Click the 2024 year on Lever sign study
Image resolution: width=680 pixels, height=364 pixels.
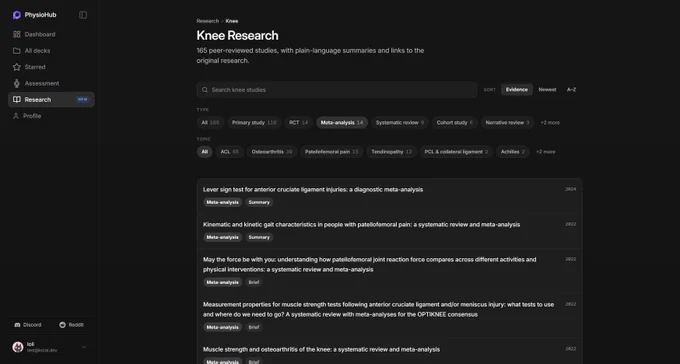571,189
